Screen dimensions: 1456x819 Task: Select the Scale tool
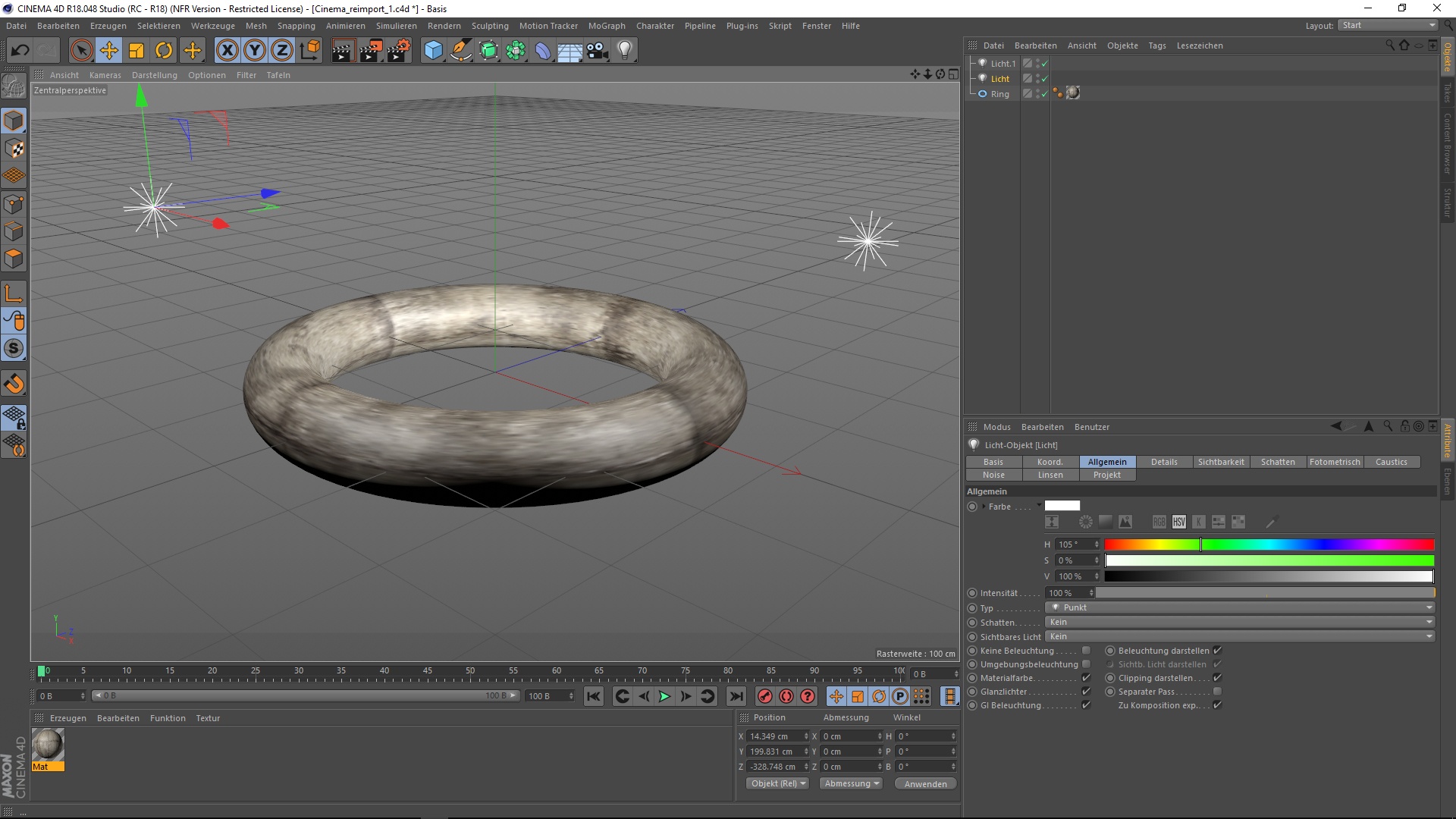[x=136, y=51]
